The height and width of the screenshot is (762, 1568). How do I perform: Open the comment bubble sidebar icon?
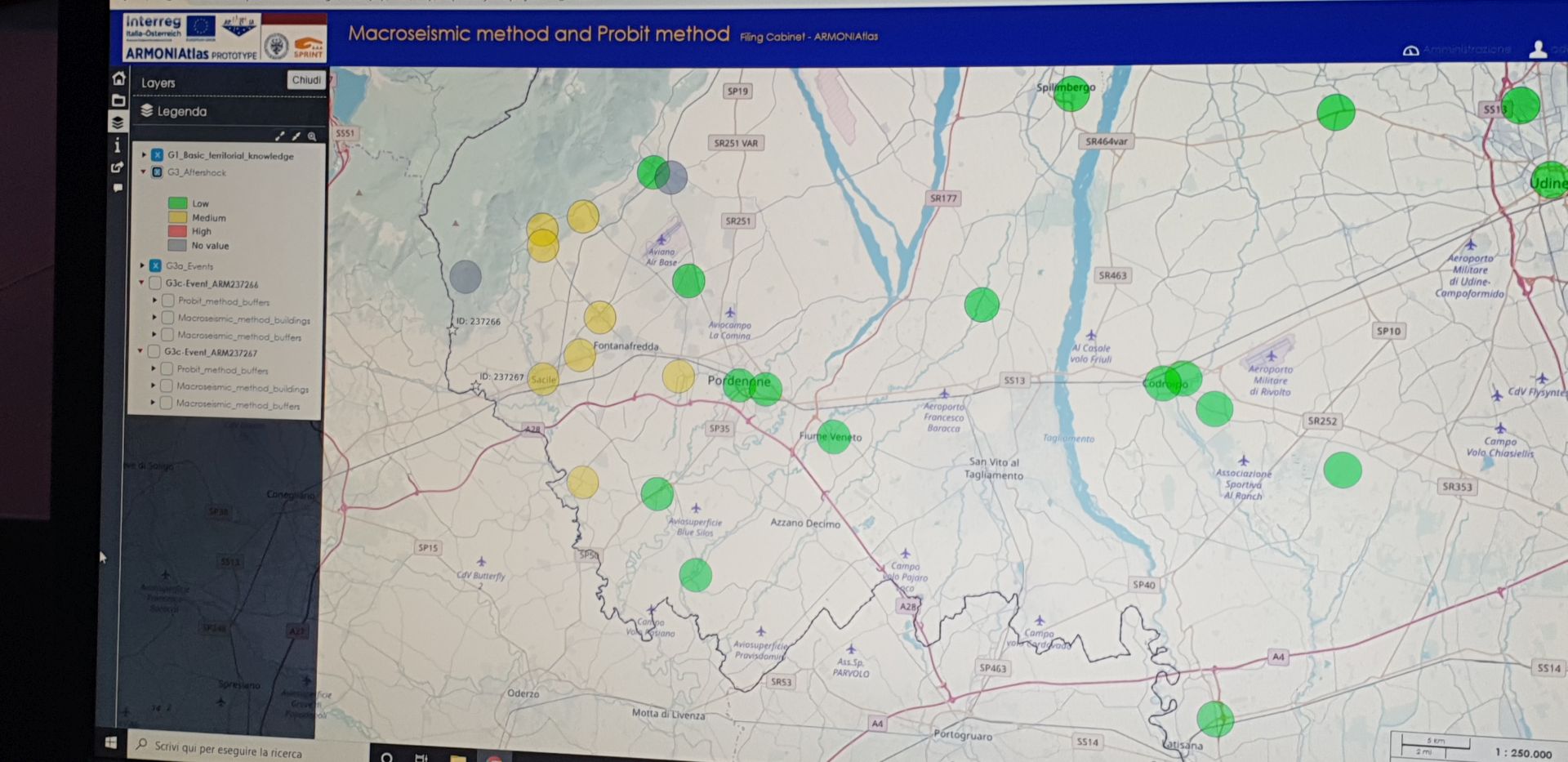118,188
